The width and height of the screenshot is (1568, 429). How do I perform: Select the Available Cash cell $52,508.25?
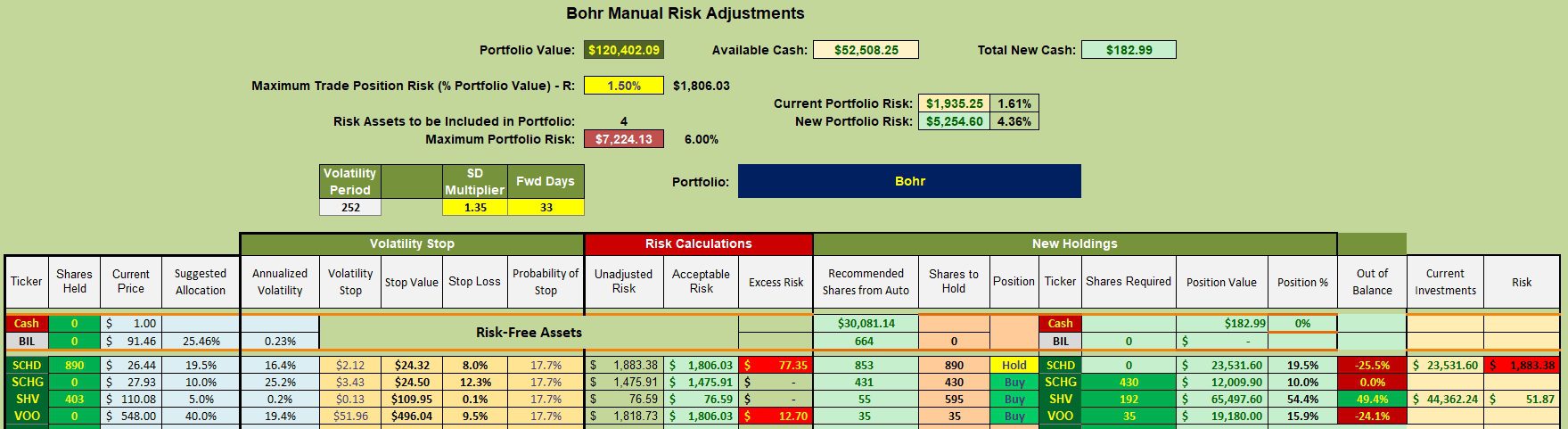866,50
